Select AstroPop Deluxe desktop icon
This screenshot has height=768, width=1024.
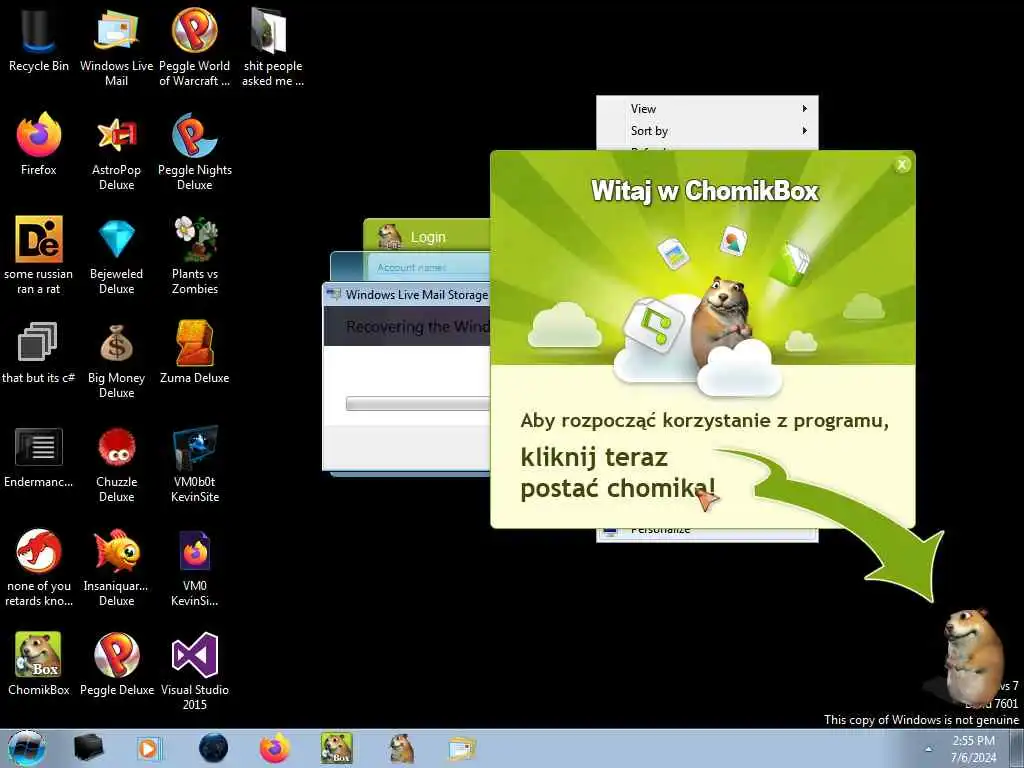(x=116, y=152)
